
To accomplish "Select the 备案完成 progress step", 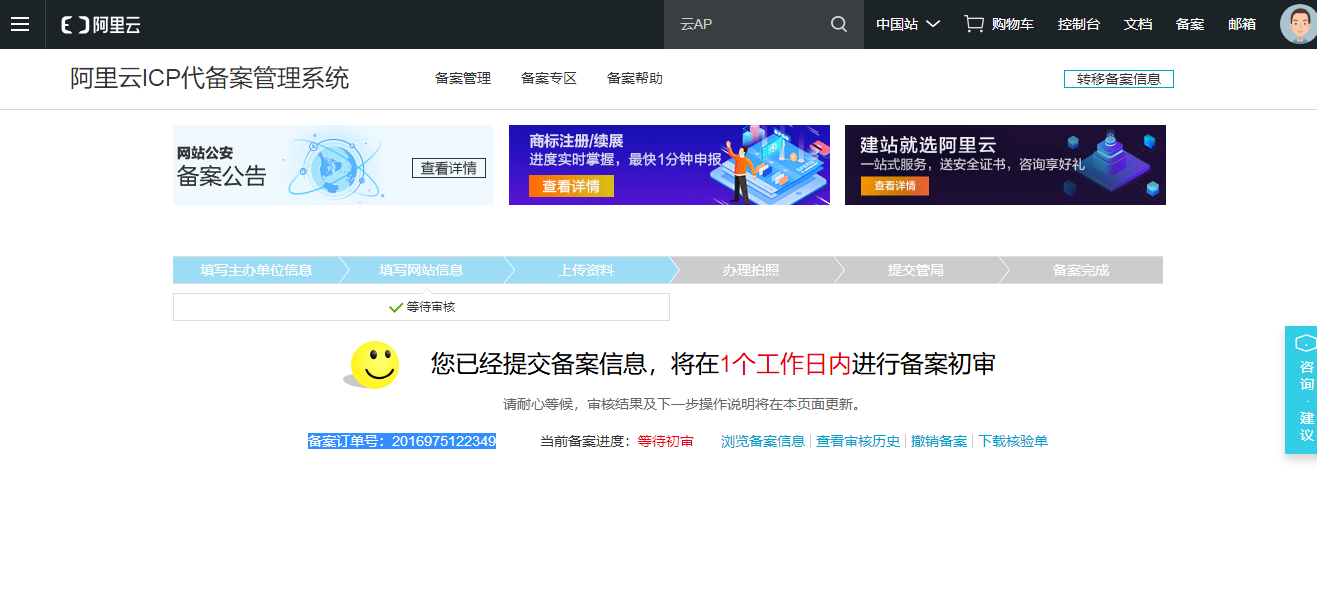I will click(x=1081, y=270).
